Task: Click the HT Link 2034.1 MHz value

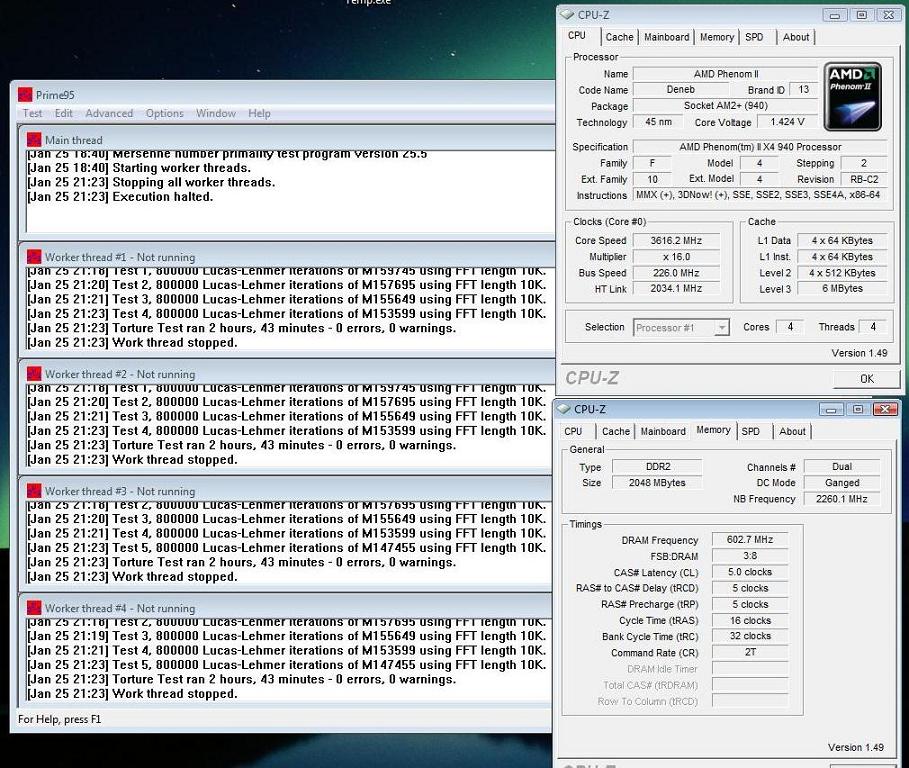Action: coord(676,289)
